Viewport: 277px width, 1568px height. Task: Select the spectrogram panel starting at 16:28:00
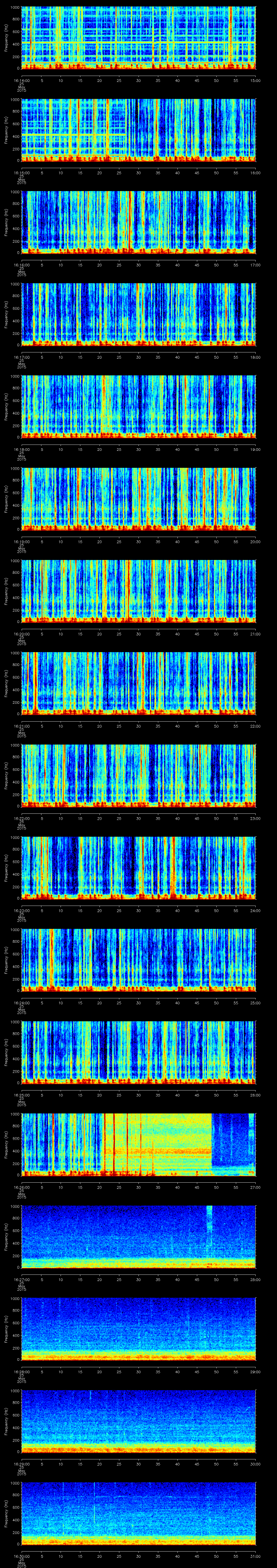click(139, 1329)
